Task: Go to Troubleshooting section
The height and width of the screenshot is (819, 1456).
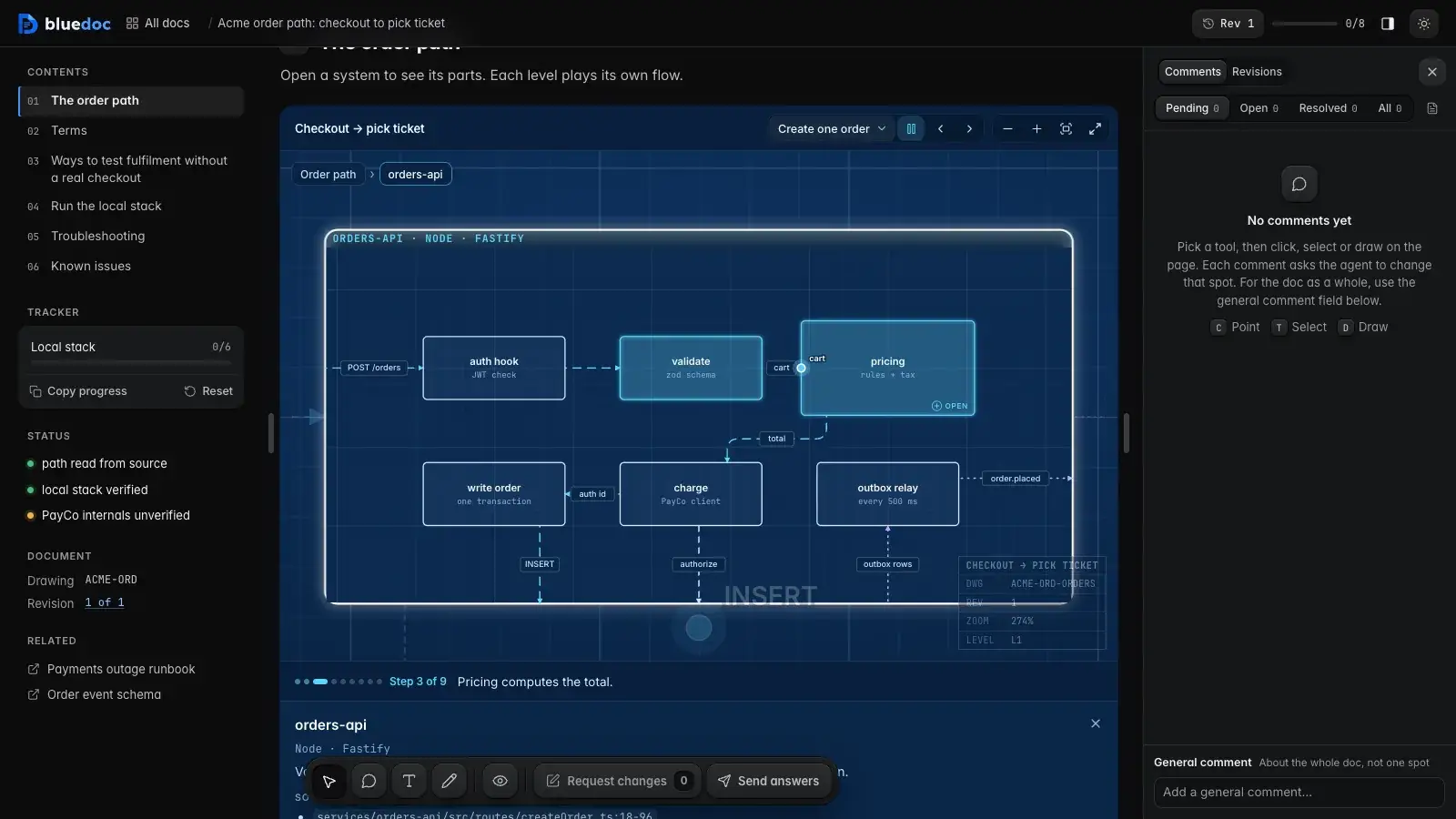Action: coord(131,237)
